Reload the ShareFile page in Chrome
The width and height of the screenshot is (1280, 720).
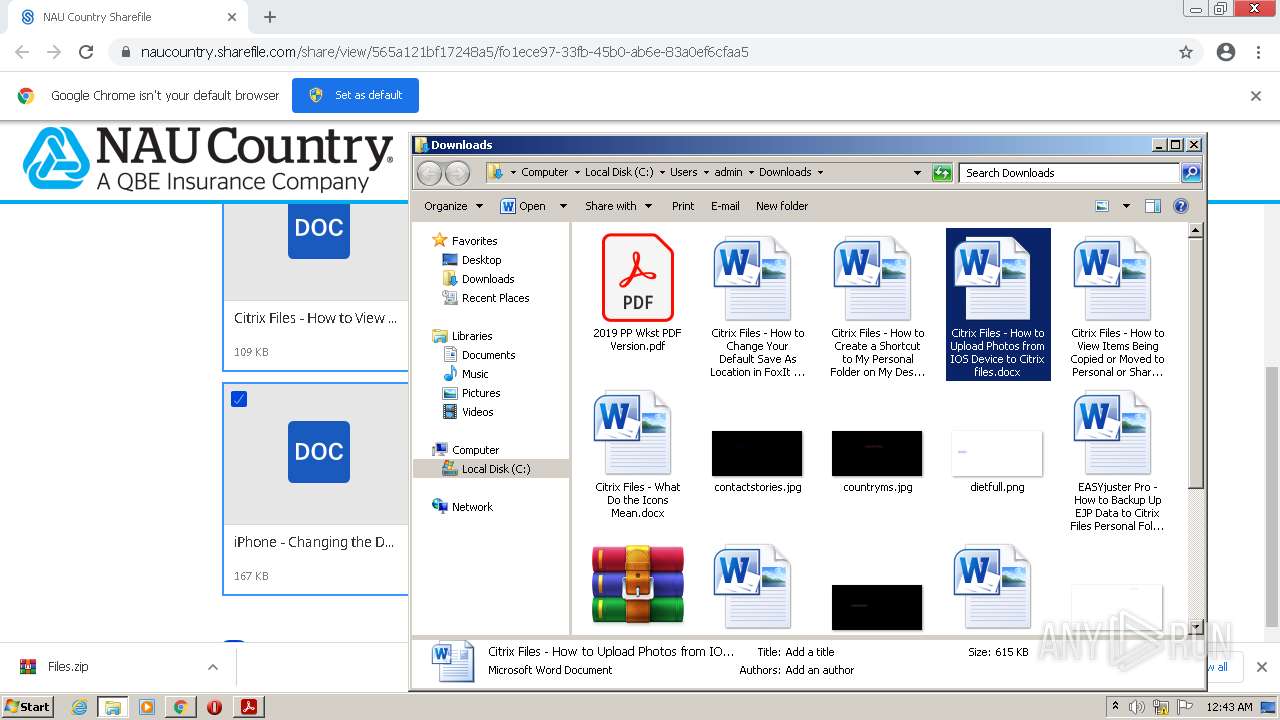tap(86, 52)
